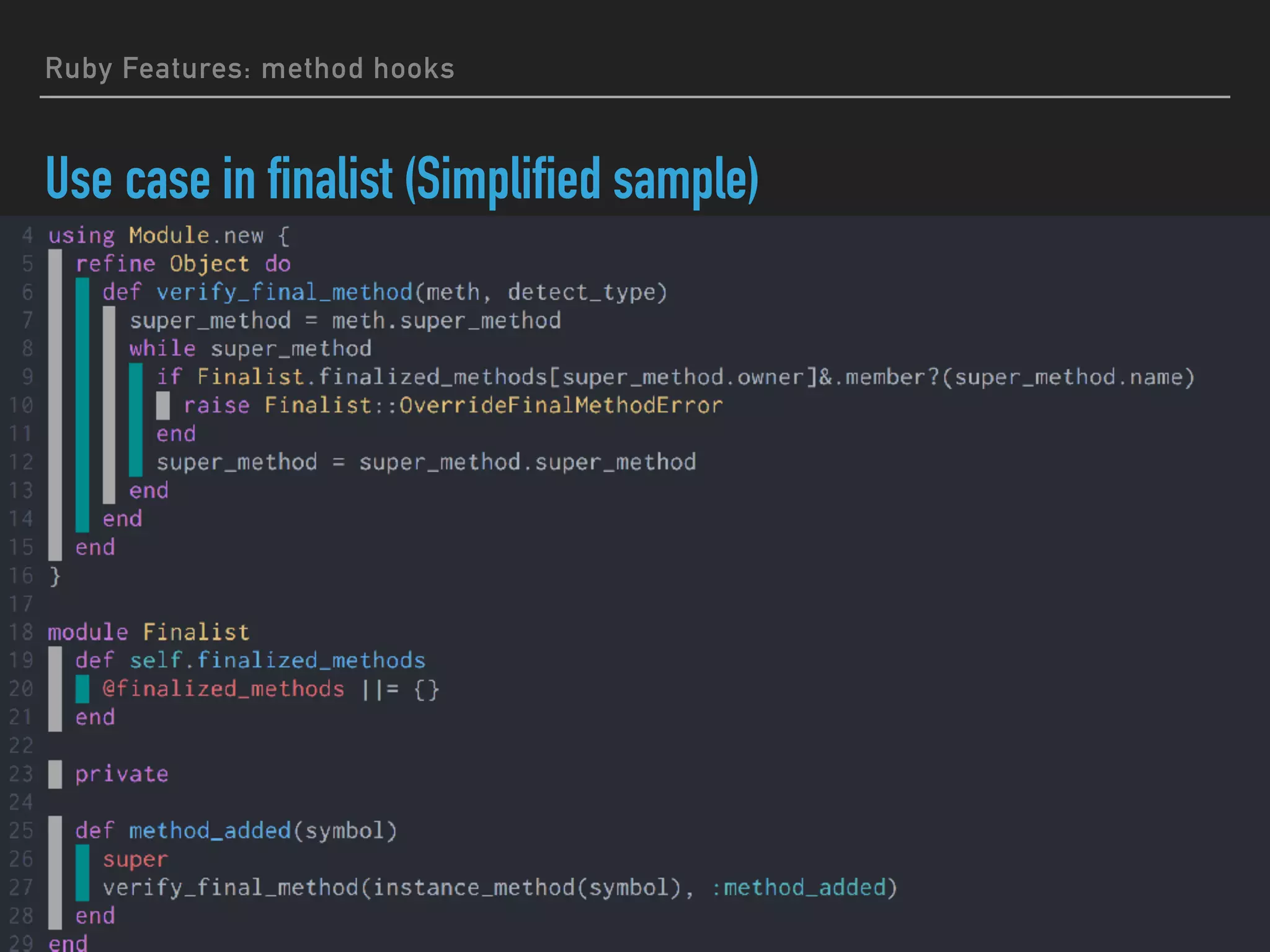Click the 'while super_method' statement

pos(250,349)
